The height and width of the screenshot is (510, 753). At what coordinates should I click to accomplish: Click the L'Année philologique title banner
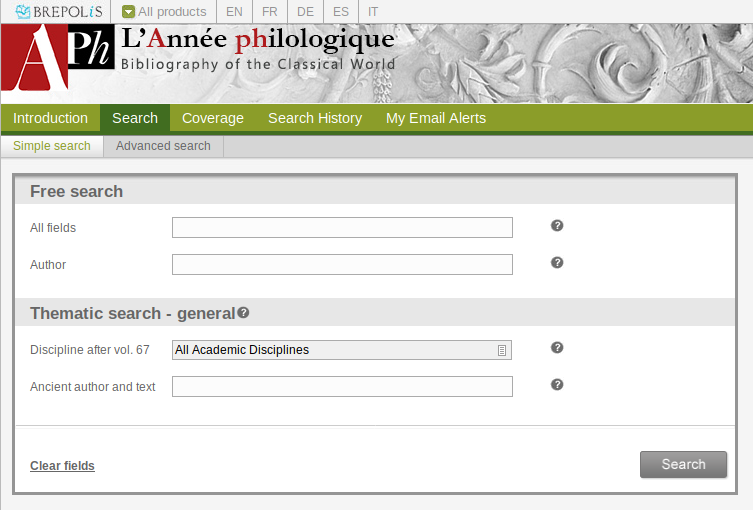(258, 49)
